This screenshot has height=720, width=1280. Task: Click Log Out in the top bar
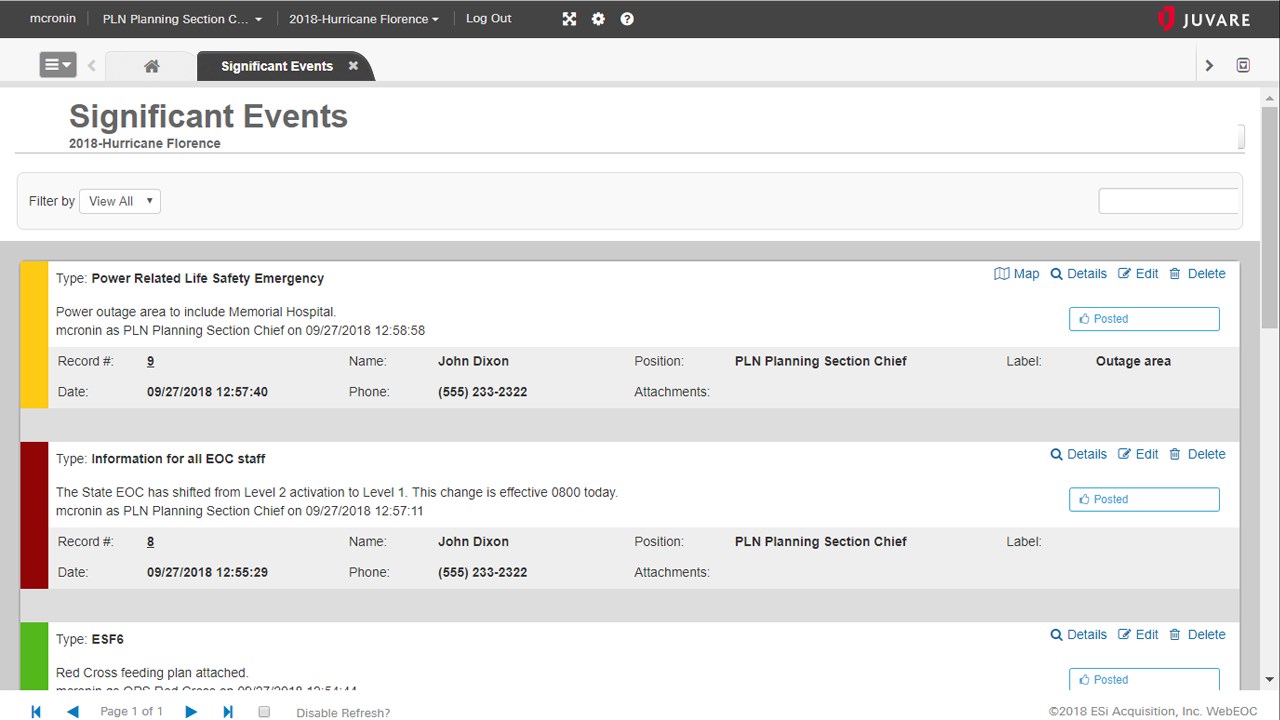tap(488, 18)
